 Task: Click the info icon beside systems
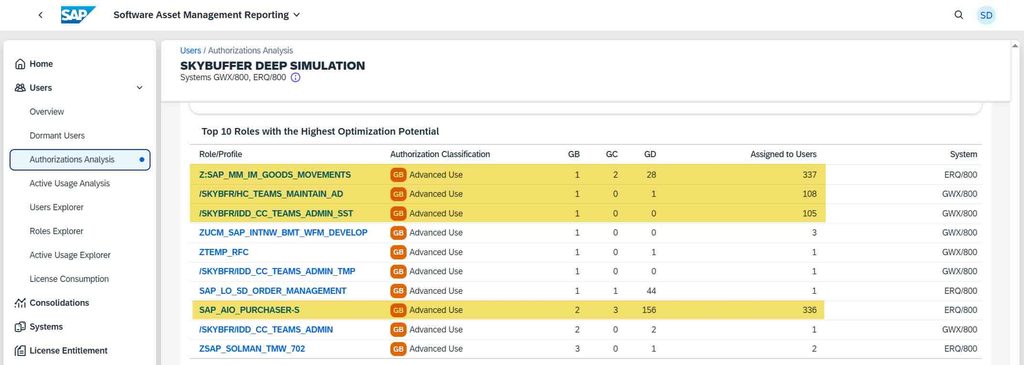point(295,77)
